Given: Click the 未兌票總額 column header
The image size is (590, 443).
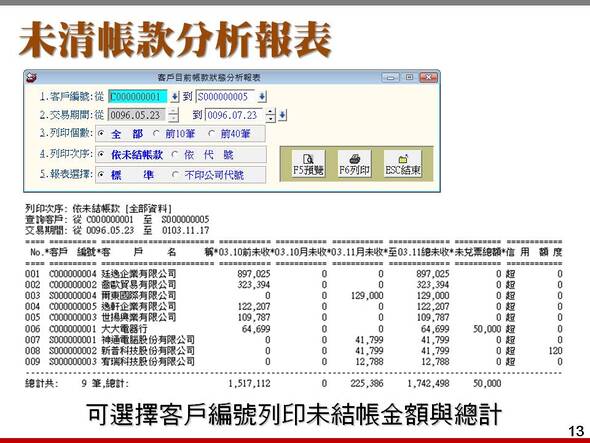Looking at the screenshot, I should [479, 252].
